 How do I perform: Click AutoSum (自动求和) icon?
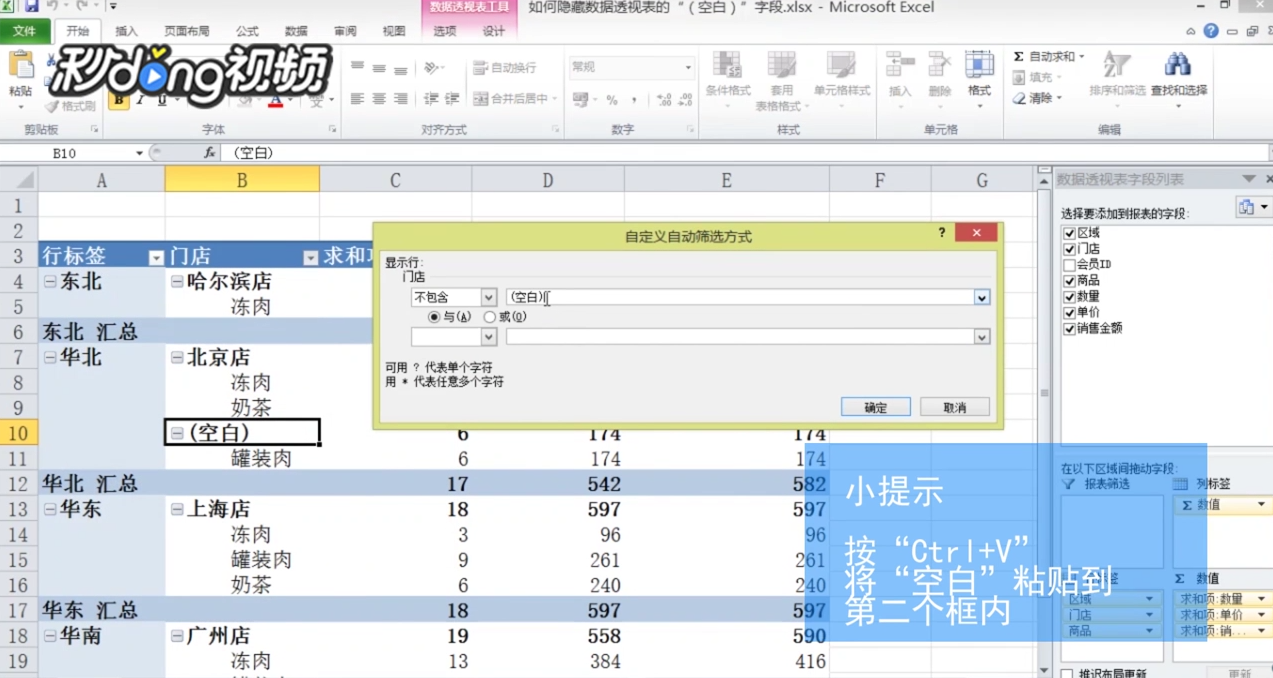point(1018,57)
